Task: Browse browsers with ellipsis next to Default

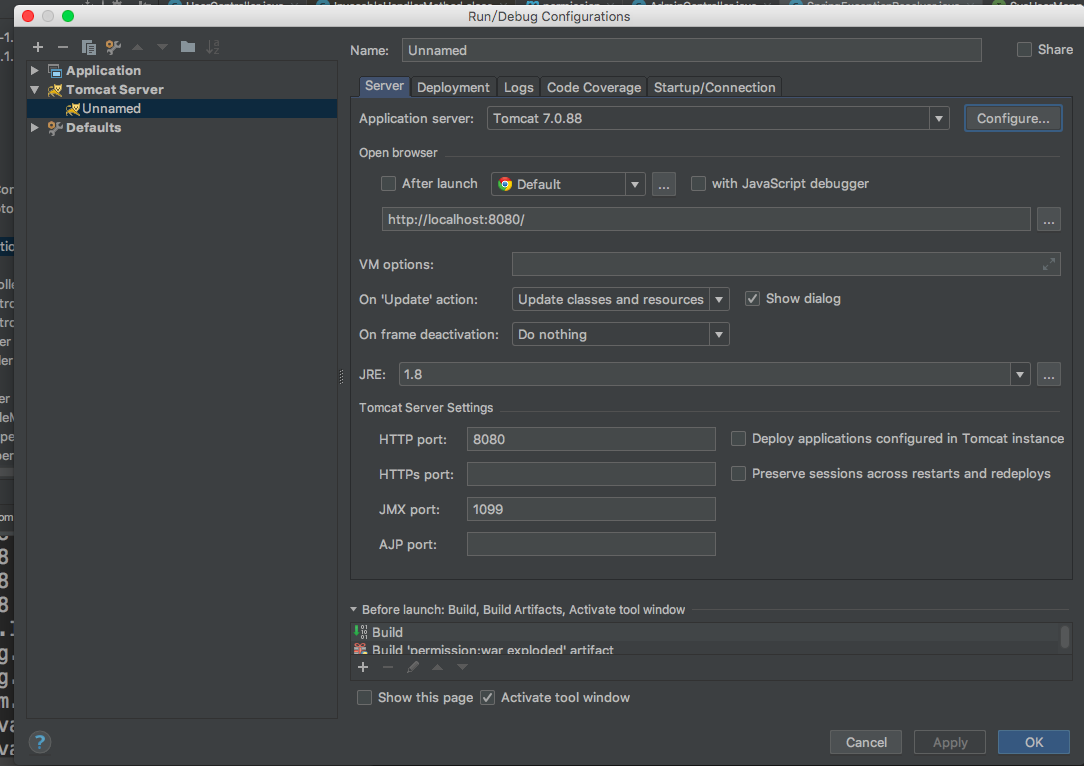Action: [664, 184]
